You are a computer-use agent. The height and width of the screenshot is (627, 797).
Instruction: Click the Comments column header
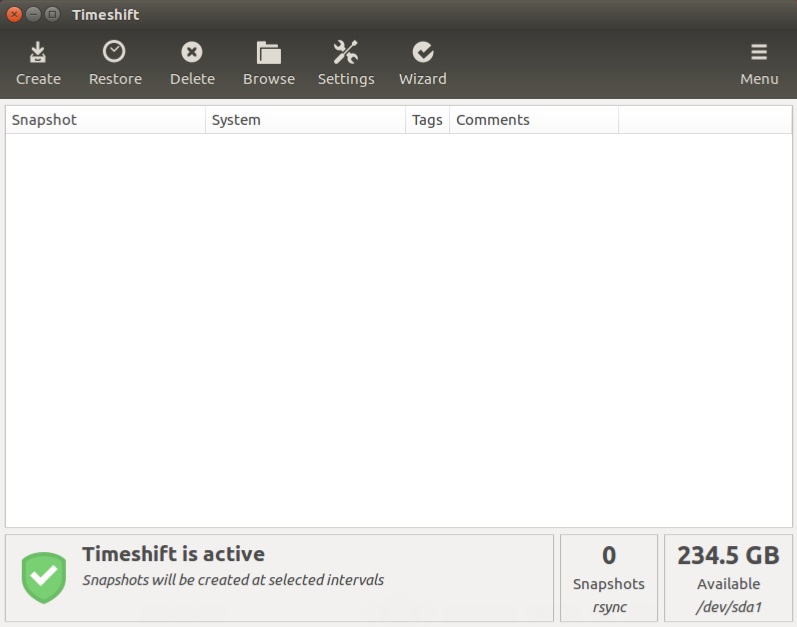click(534, 120)
